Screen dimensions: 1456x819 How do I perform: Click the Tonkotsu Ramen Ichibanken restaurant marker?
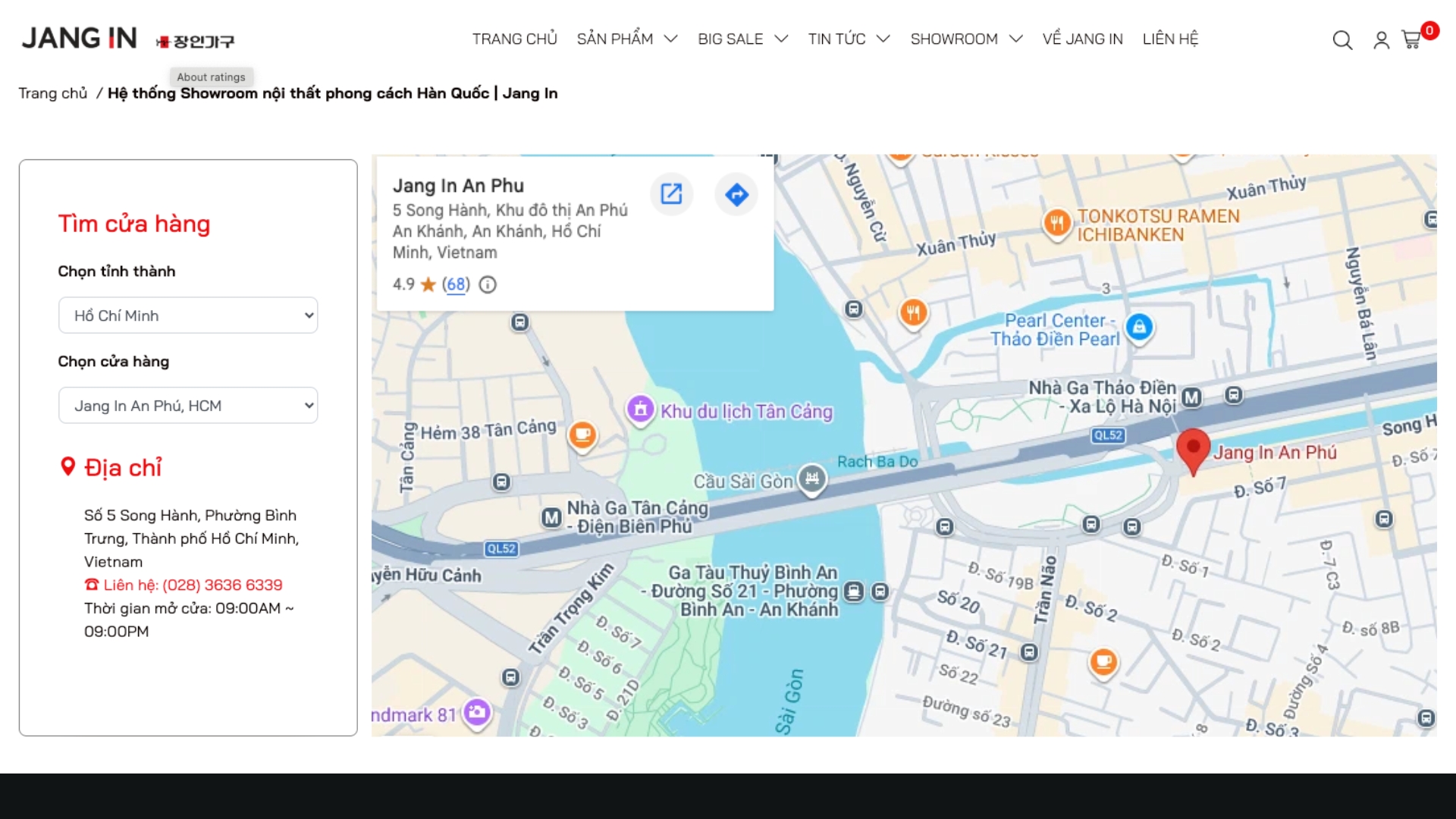(1056, 224)
